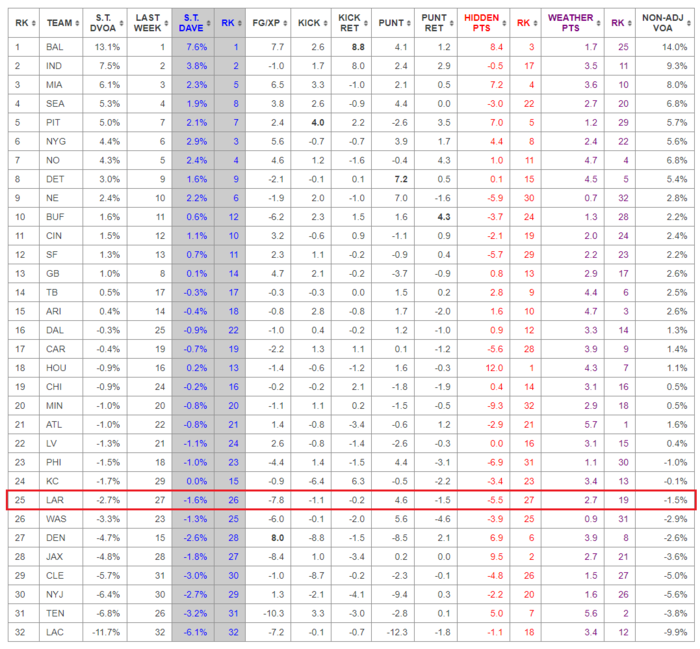Click LAC's -12.3 PUNT value
700x649 pixels.
pos(398,632)
